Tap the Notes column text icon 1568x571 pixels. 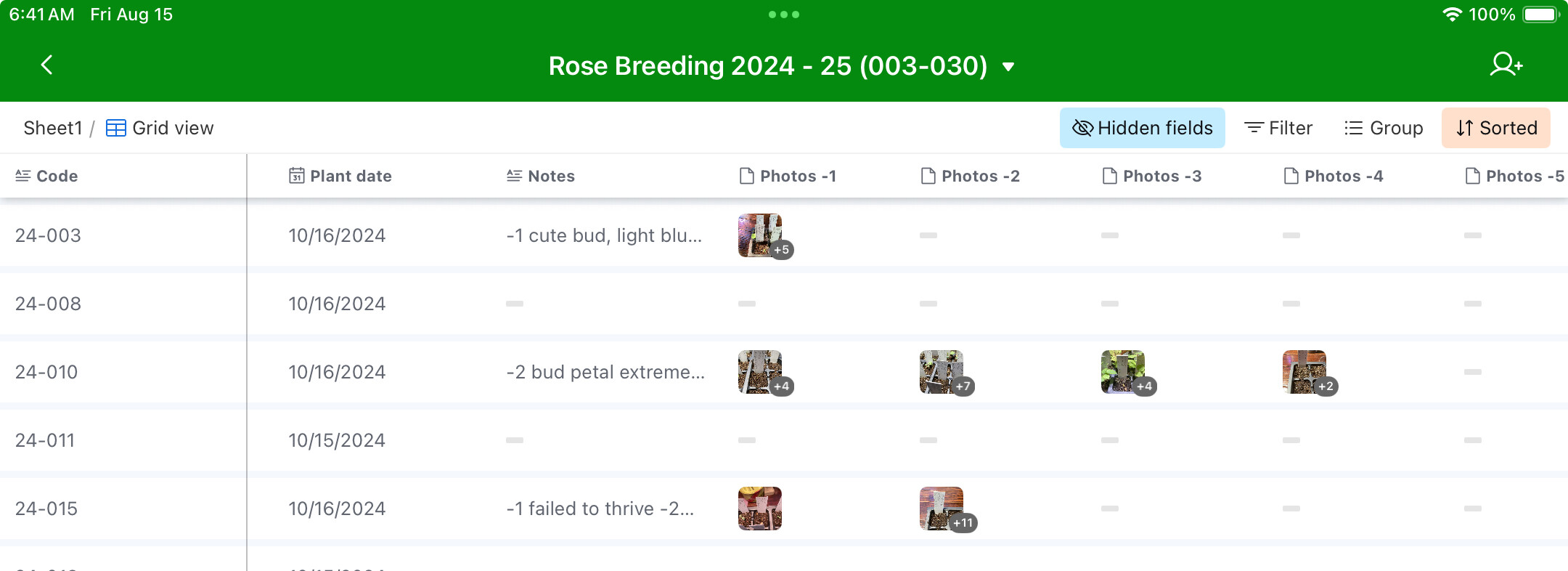[514, 176]
